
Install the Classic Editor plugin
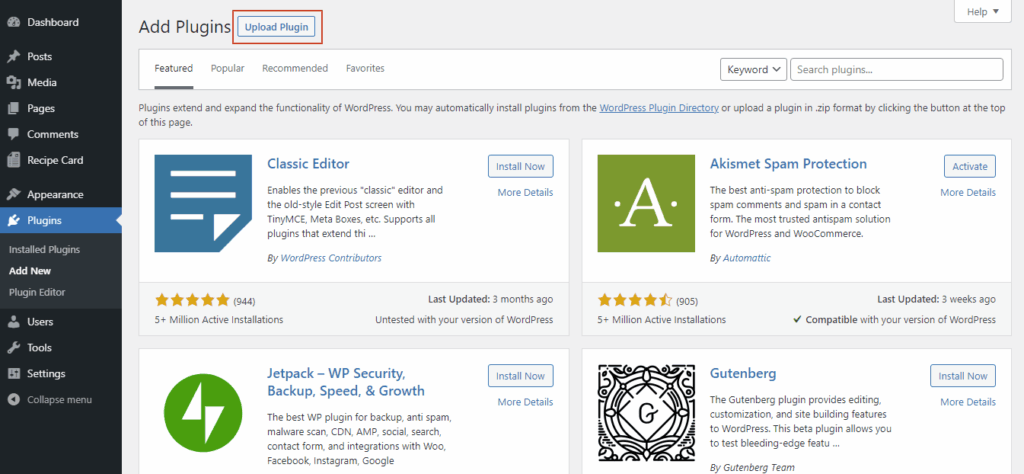(520, 166)
